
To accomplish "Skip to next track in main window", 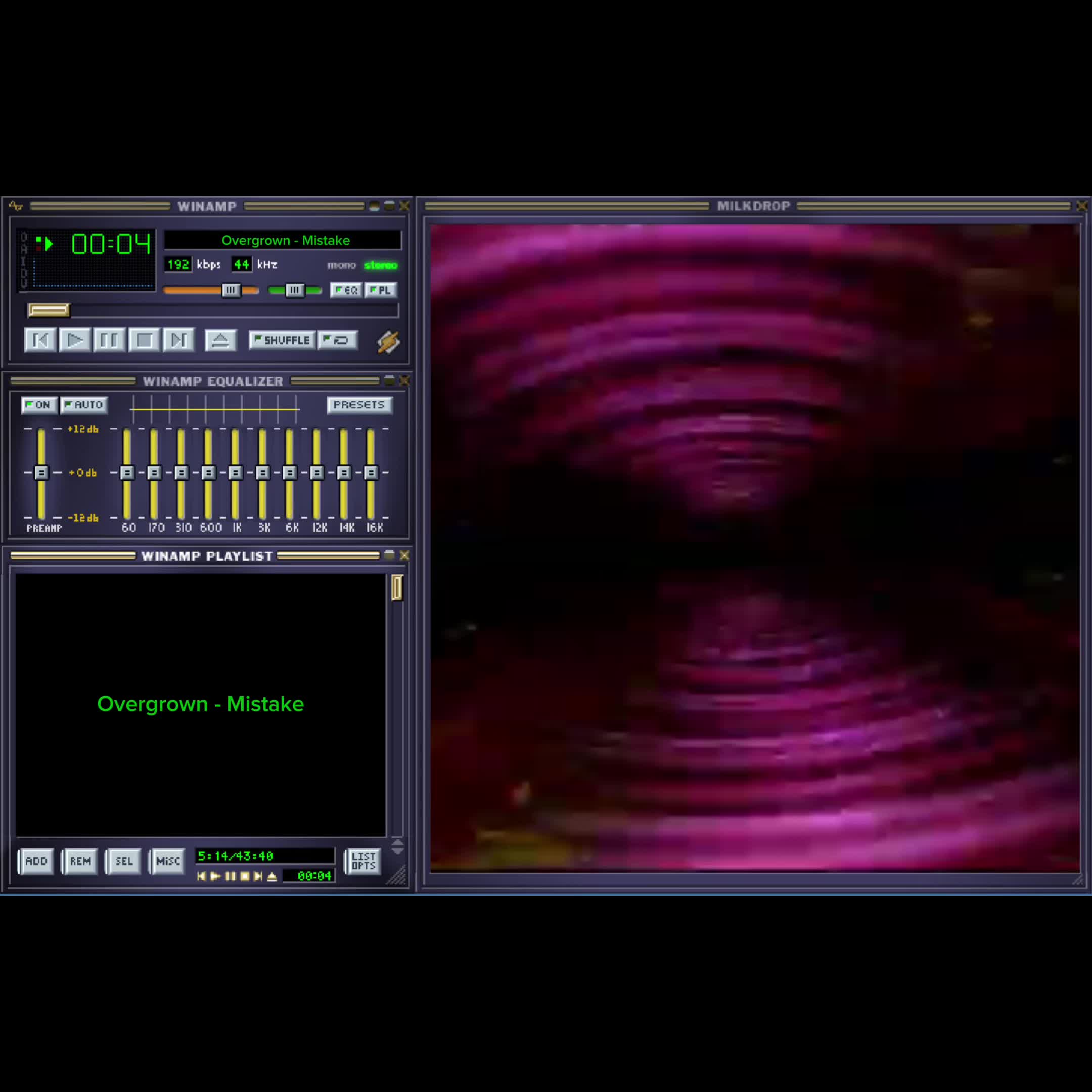I will pos(178,340).
